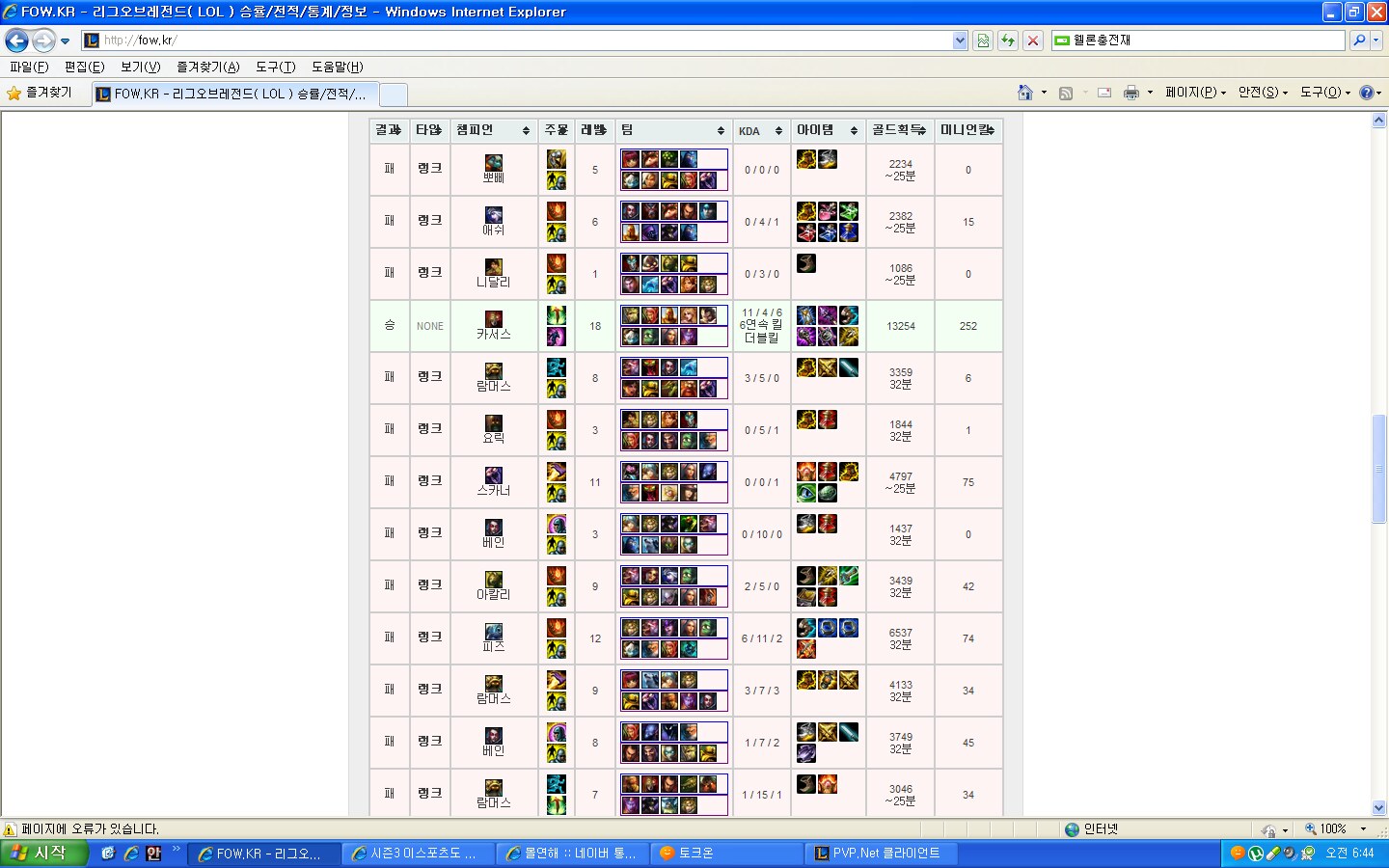Click the search box containing 헬론충전재
This screenshot has height=868, width=1389.
(1198, 41)
